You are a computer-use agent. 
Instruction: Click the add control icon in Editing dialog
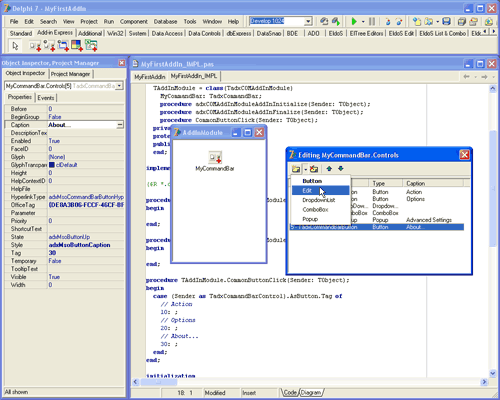pos(296,169)
